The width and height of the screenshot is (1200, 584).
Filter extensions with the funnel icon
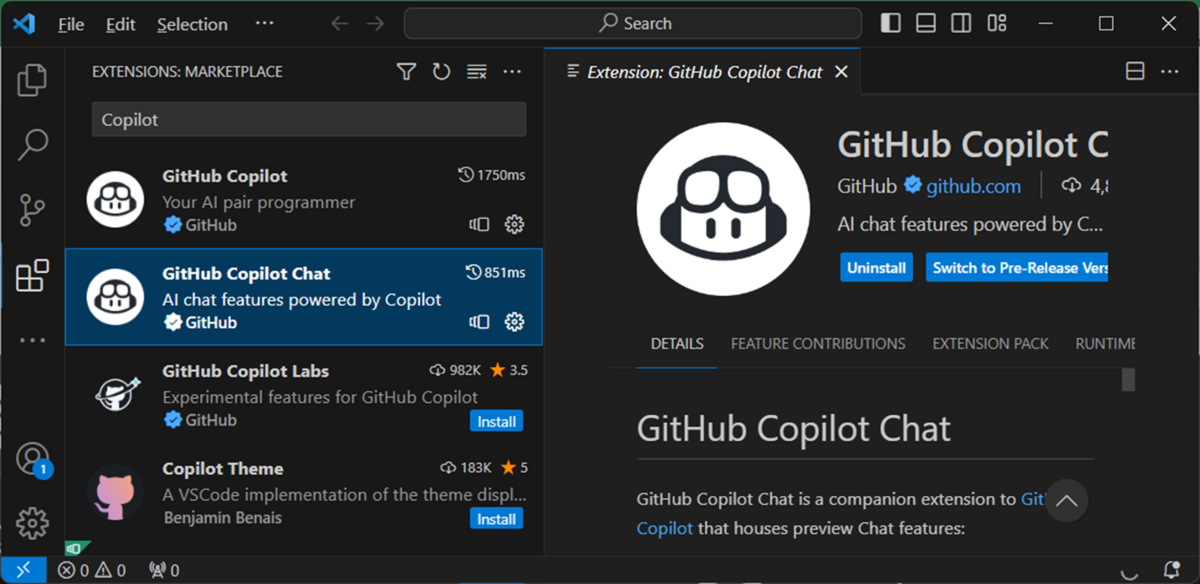click(405, 71)
